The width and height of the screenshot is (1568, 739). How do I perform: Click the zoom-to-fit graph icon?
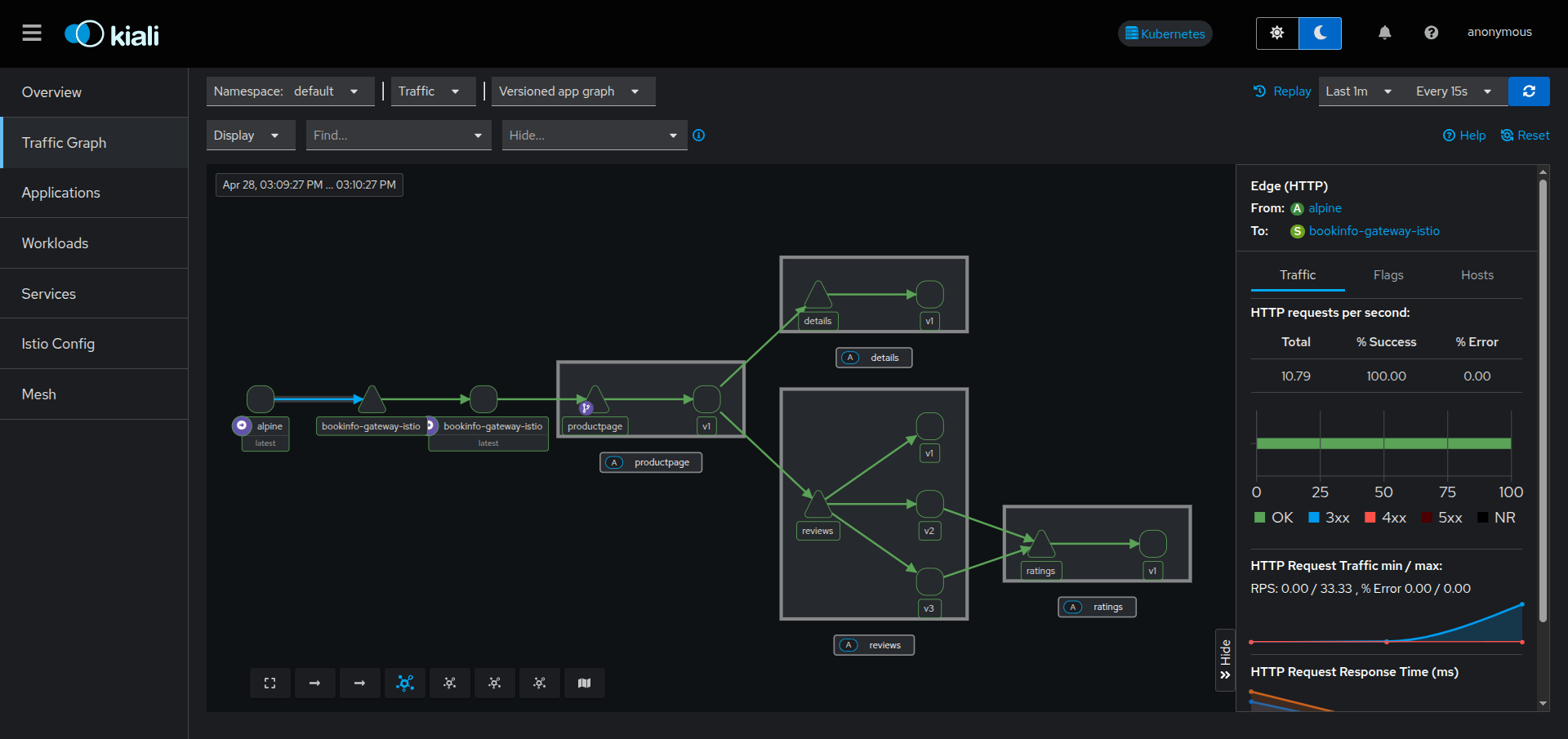(270, 683)
